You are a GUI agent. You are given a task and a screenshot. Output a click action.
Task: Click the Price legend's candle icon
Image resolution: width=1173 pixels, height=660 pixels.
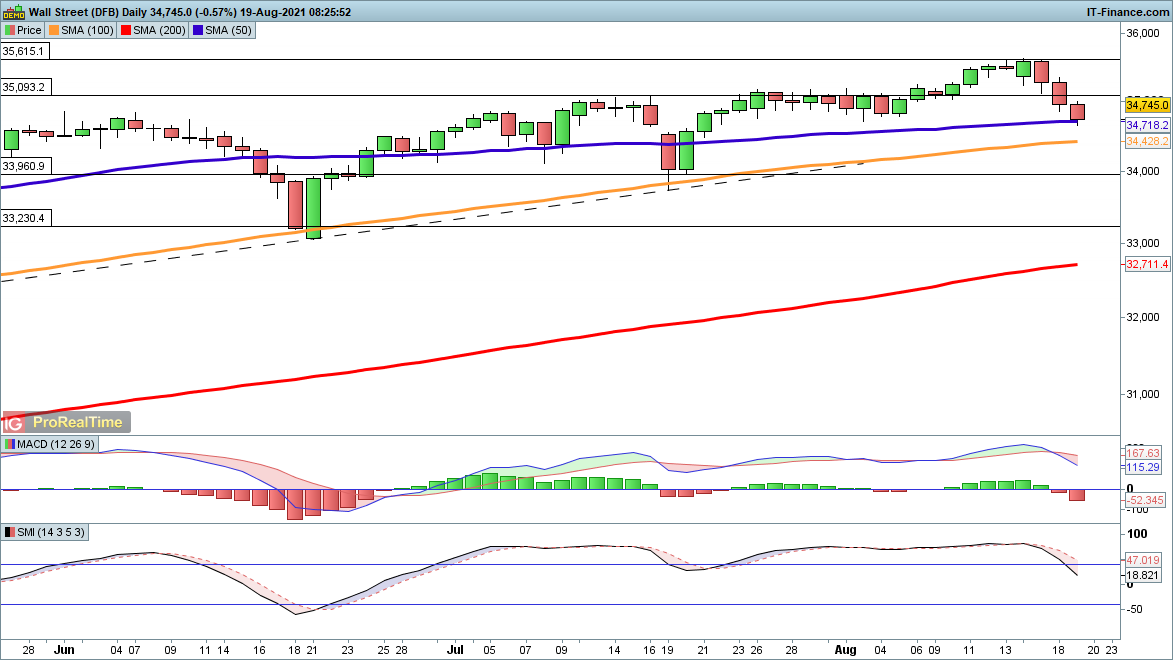pos(10,30)
